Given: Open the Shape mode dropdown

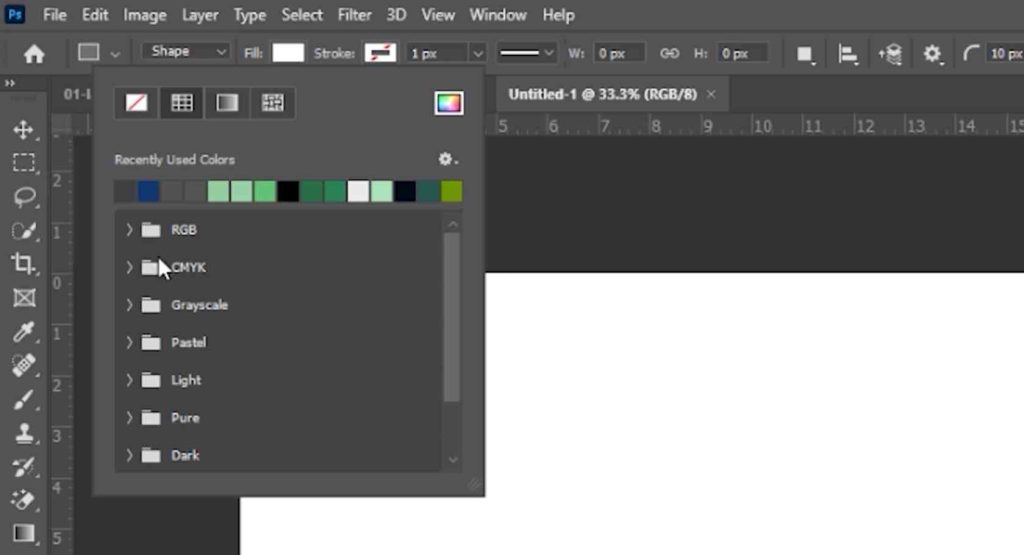Looking at the screenshot, I should pyautogui.click(x=186, y=52).
